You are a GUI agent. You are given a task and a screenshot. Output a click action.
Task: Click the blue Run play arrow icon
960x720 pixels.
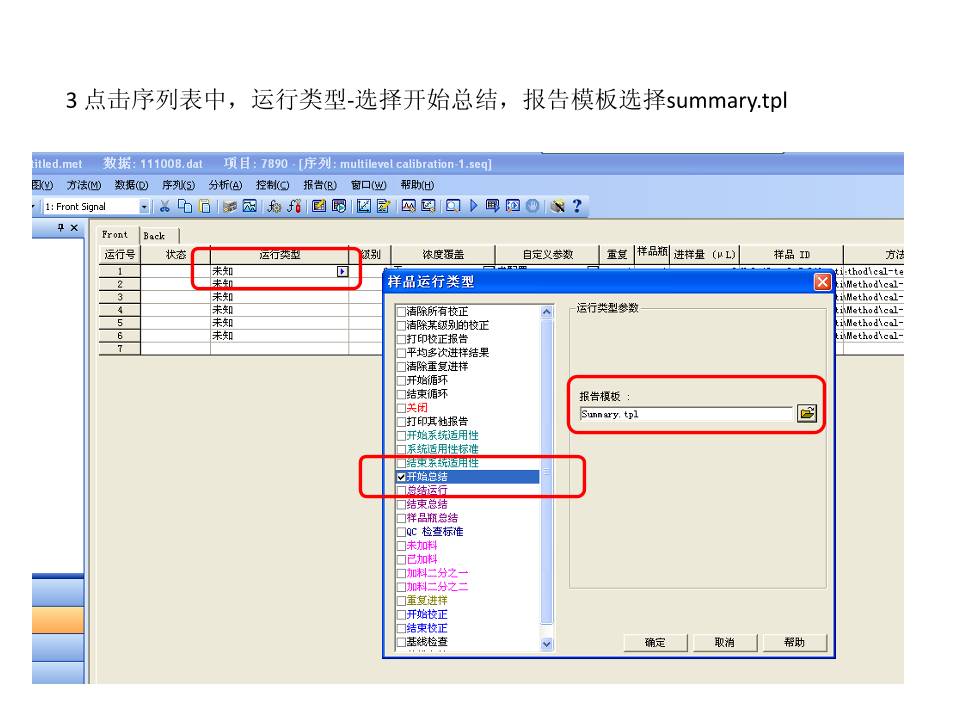click(x=474, y=207)
